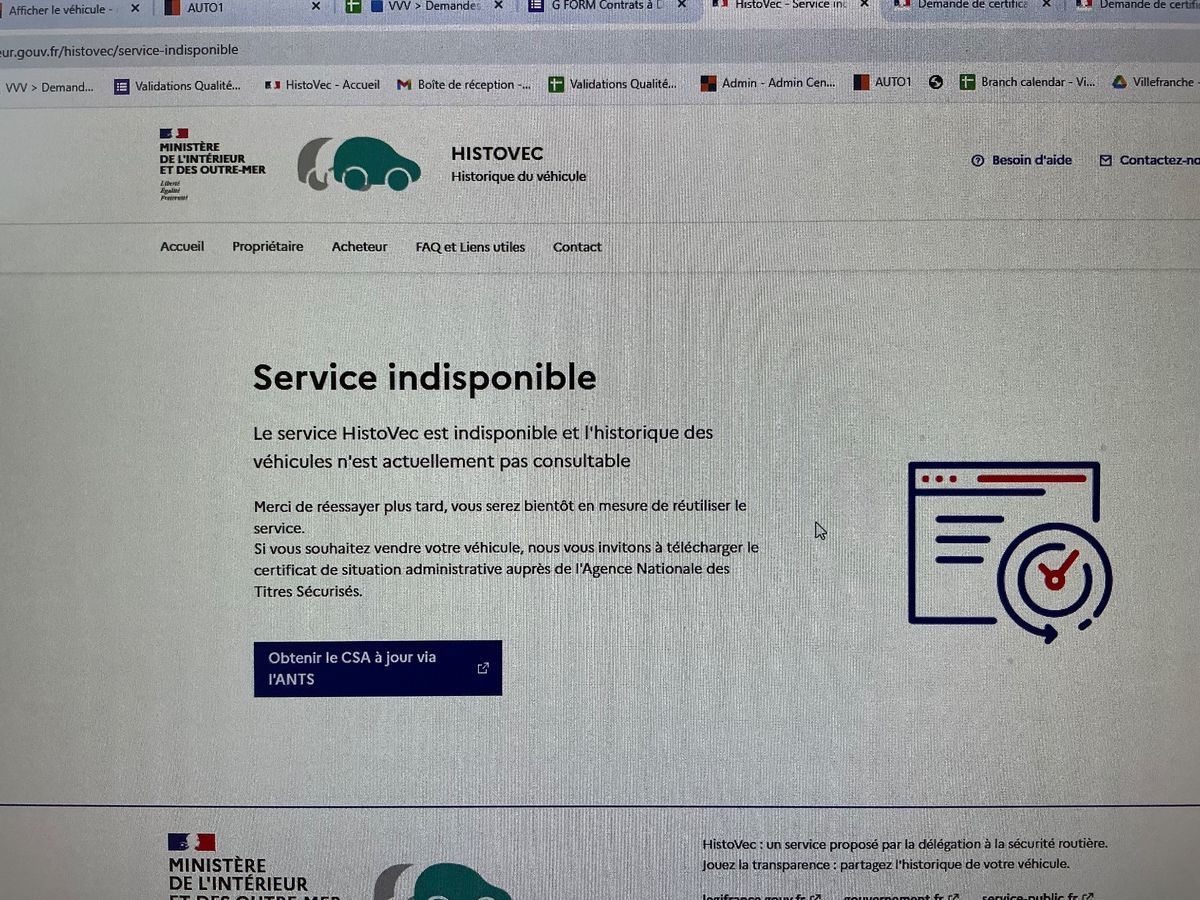The image size is (1200, 900).
Task: Open the AUTO1 bookmark in bookmarks bar
Action: [x=883, y=82]
